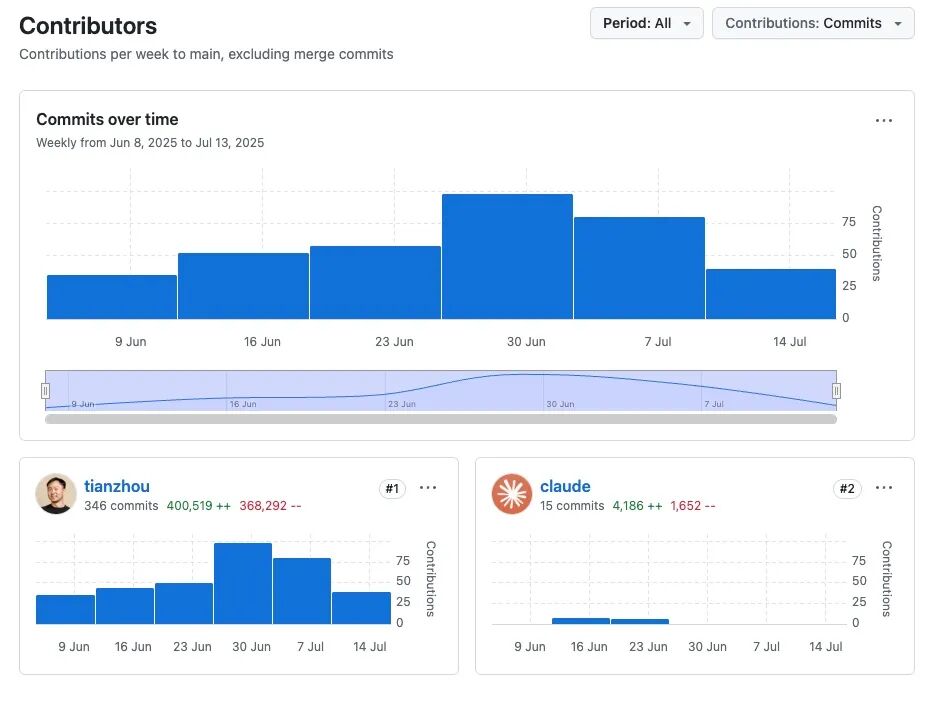The image size is (930, 703).
Task: Open claude's card options menu
Action: click(884, 488)
